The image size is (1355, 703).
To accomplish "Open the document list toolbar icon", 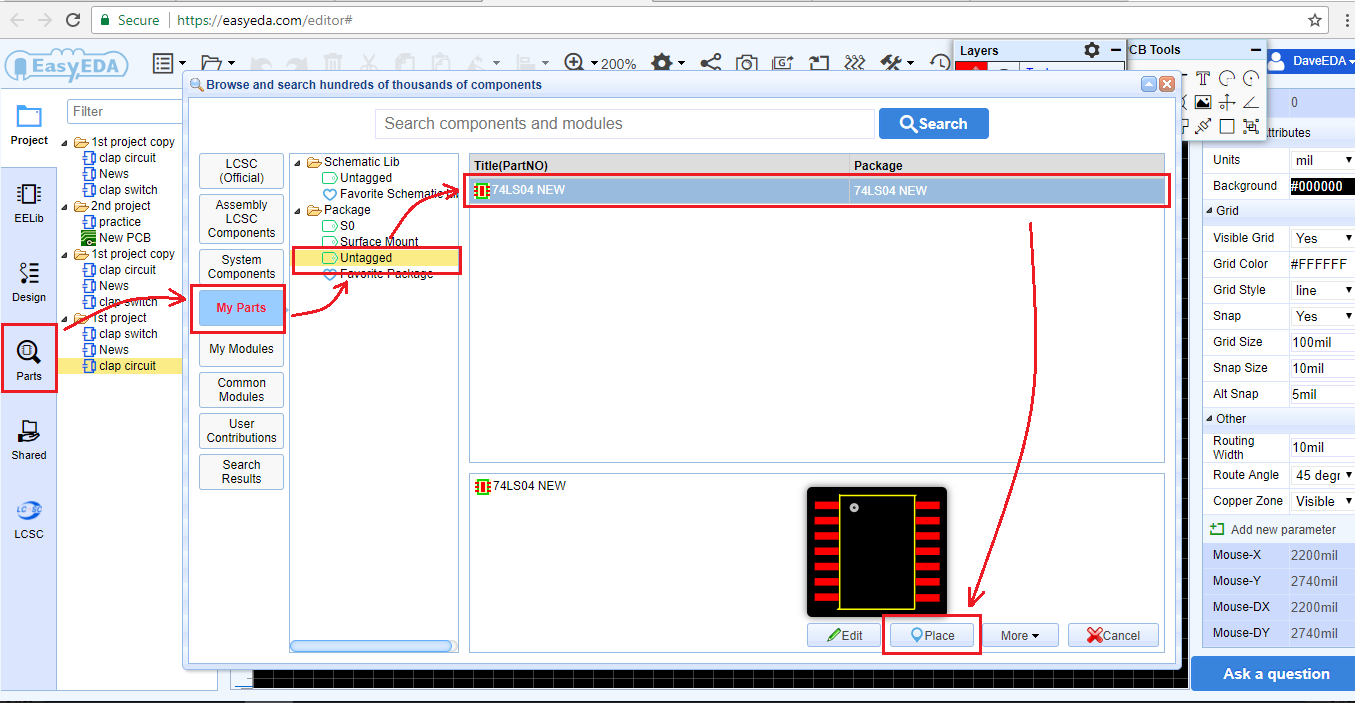I will point(164,63).
